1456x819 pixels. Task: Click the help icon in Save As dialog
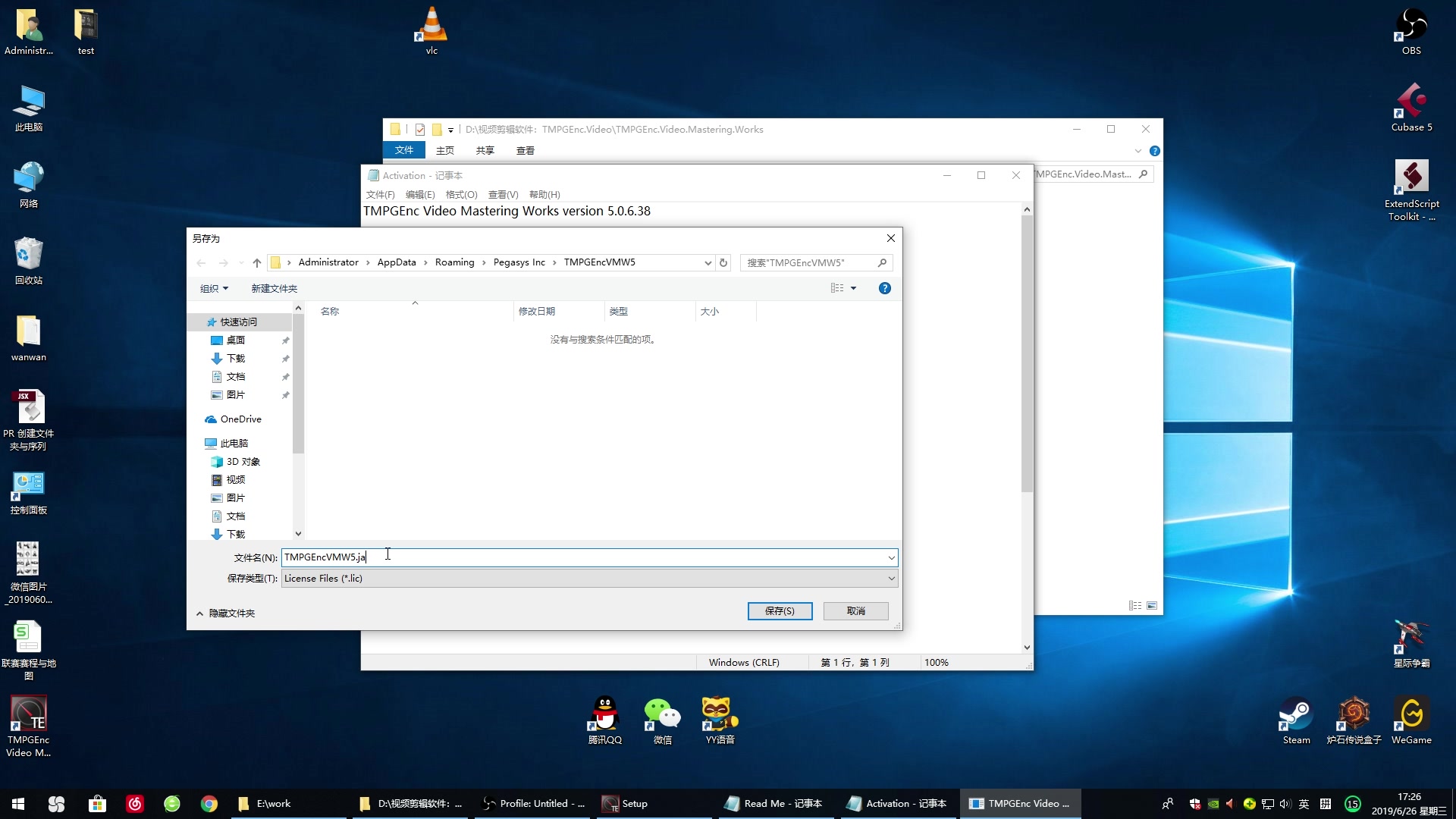pos(884,288)
